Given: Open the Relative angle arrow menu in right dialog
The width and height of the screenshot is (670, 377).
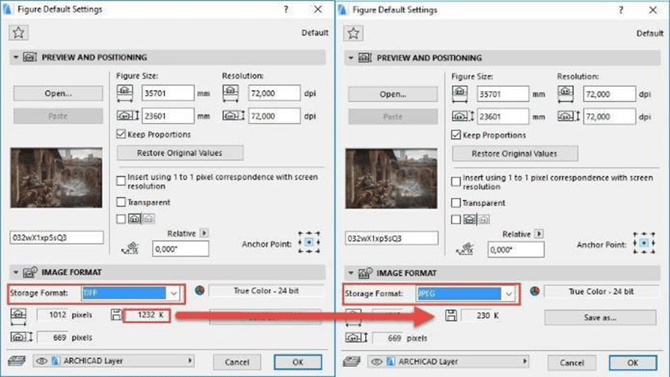Looking at the screenshot, I should 539,234.
